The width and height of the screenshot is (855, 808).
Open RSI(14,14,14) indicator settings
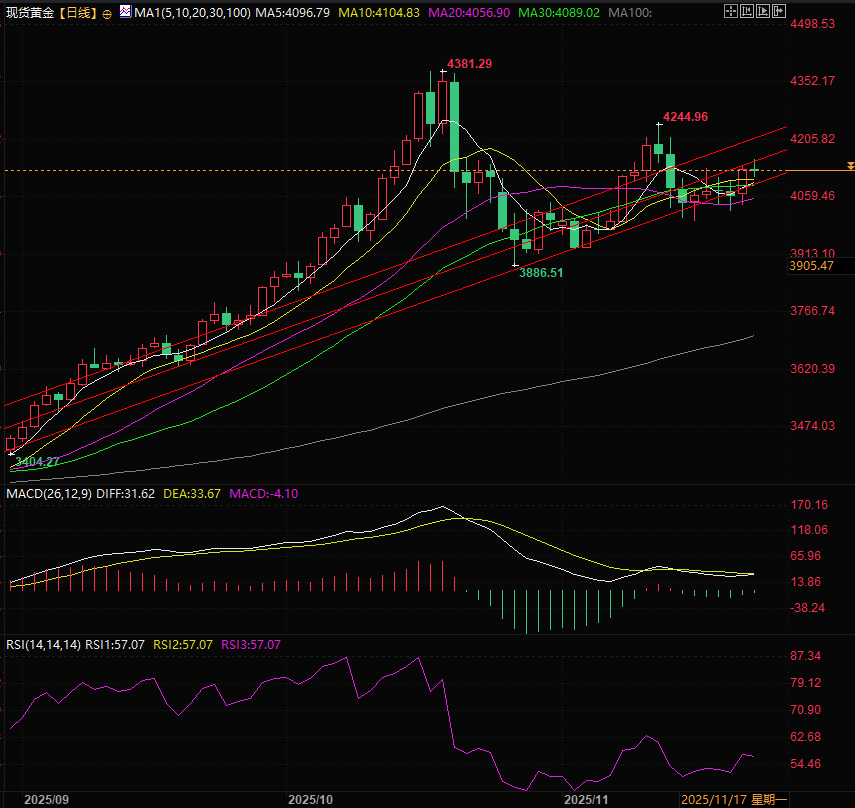point(40,645)
